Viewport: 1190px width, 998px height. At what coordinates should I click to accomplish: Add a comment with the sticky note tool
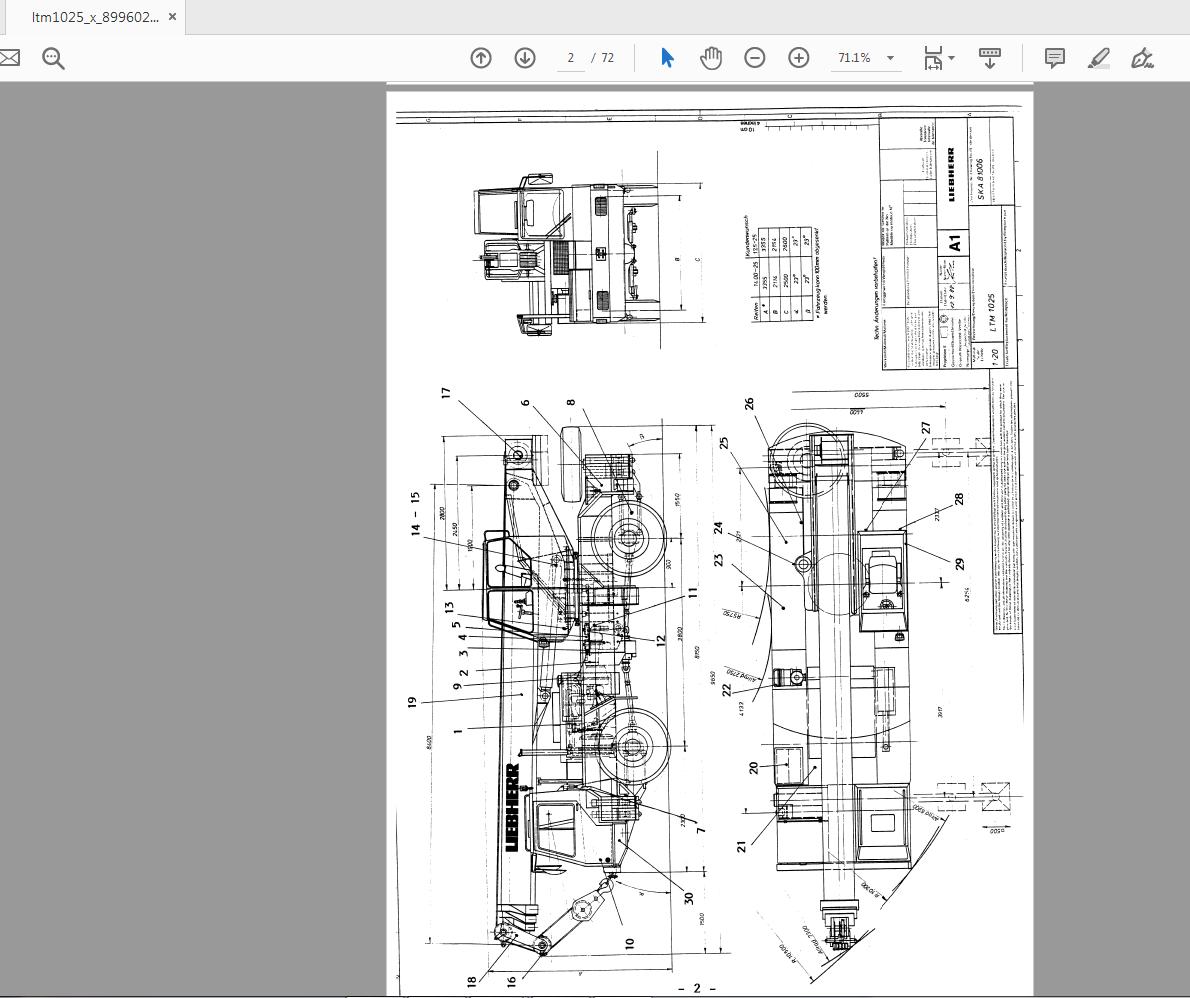point(1055,58)
